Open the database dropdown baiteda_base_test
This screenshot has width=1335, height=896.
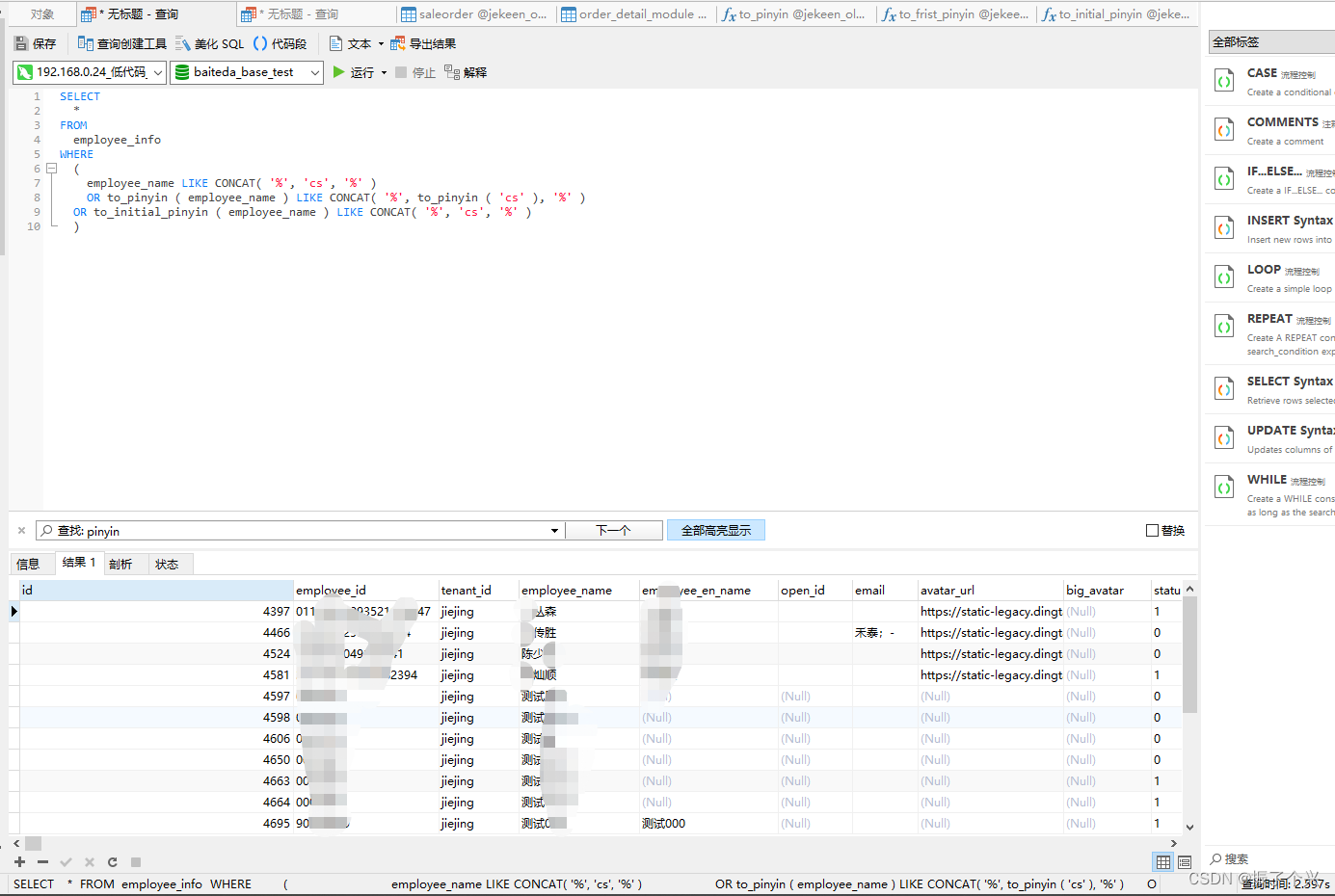point(247,72)
